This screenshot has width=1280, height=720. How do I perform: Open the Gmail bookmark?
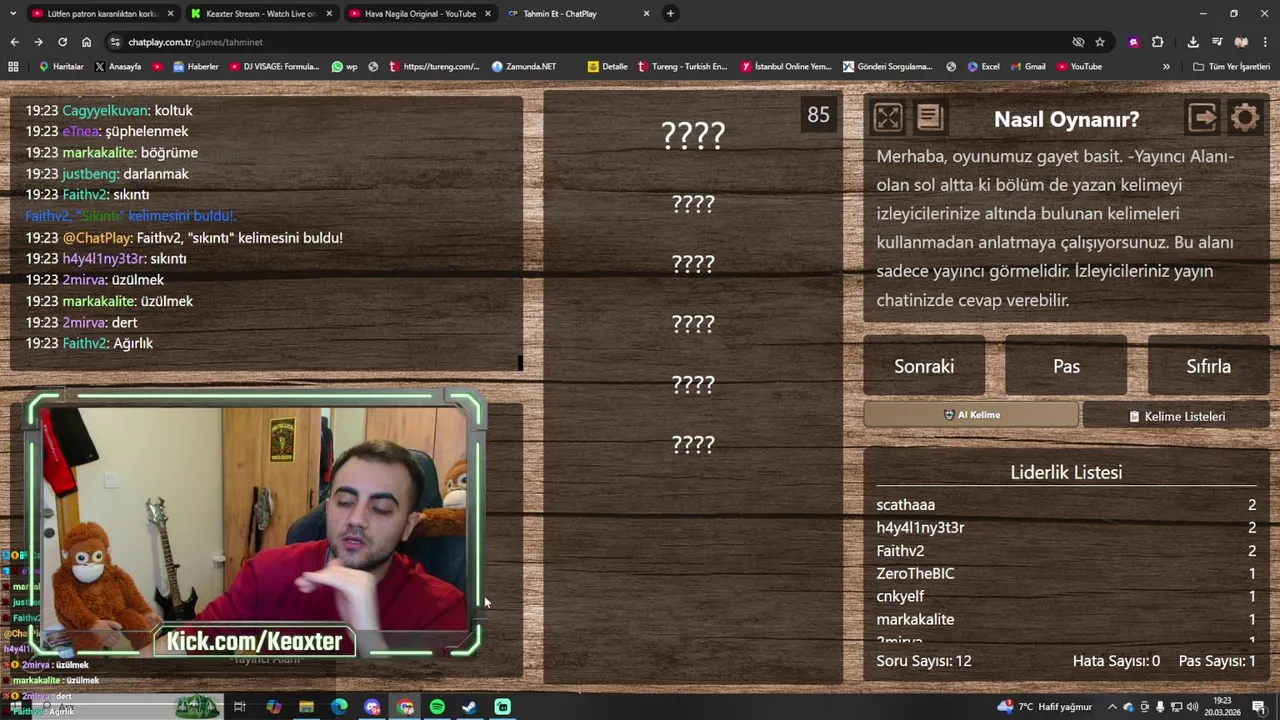coord(1028,67)
